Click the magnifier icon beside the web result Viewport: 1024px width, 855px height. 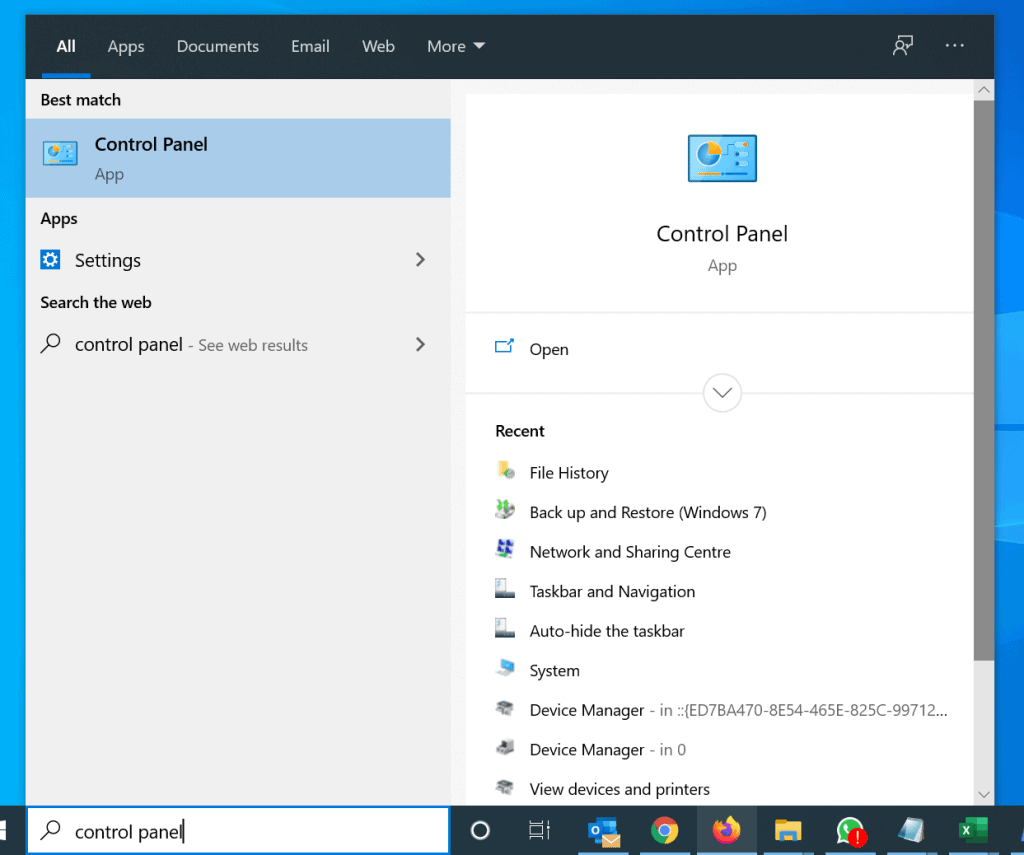pyautogui.click(x=50, y=344)
